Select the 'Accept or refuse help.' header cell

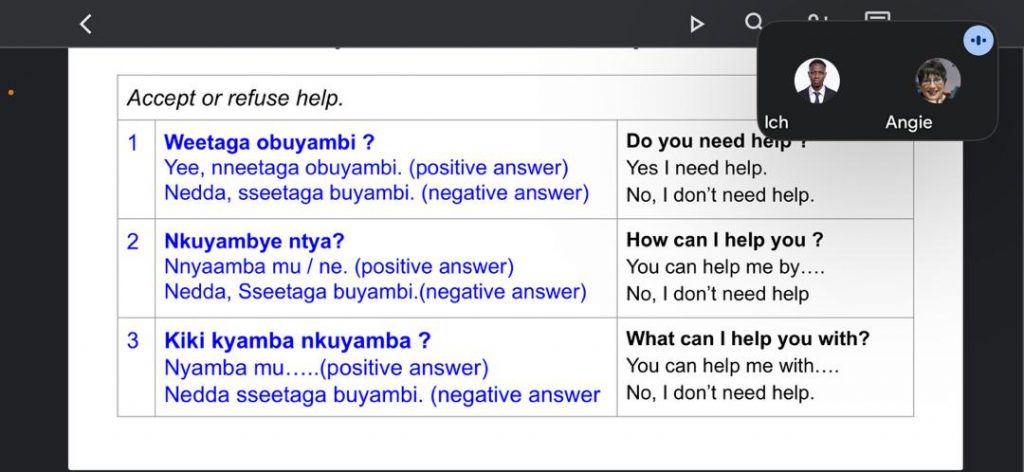(x=235, y=98)
